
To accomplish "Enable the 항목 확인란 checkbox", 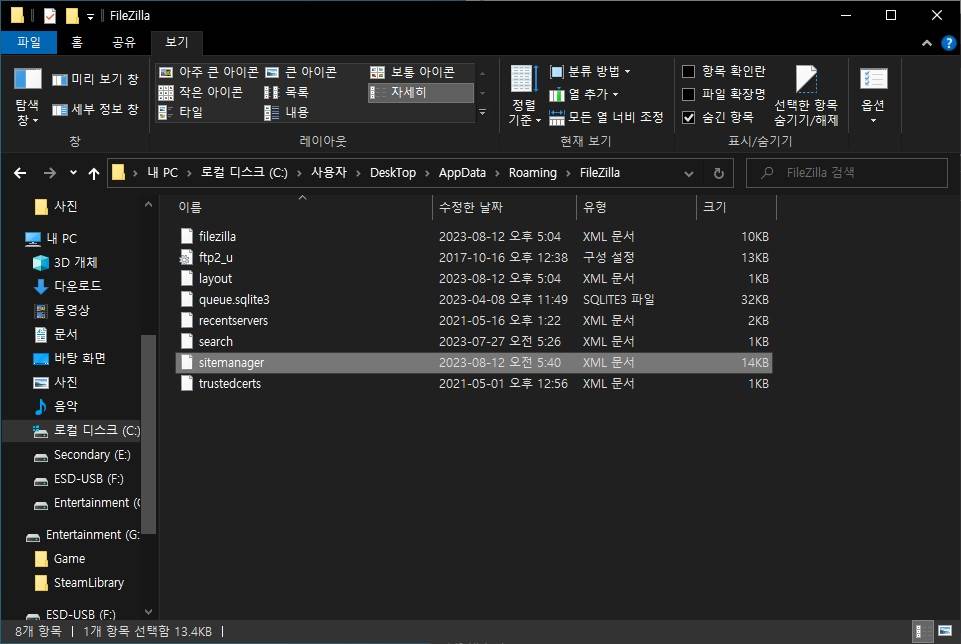I will 689,71.
